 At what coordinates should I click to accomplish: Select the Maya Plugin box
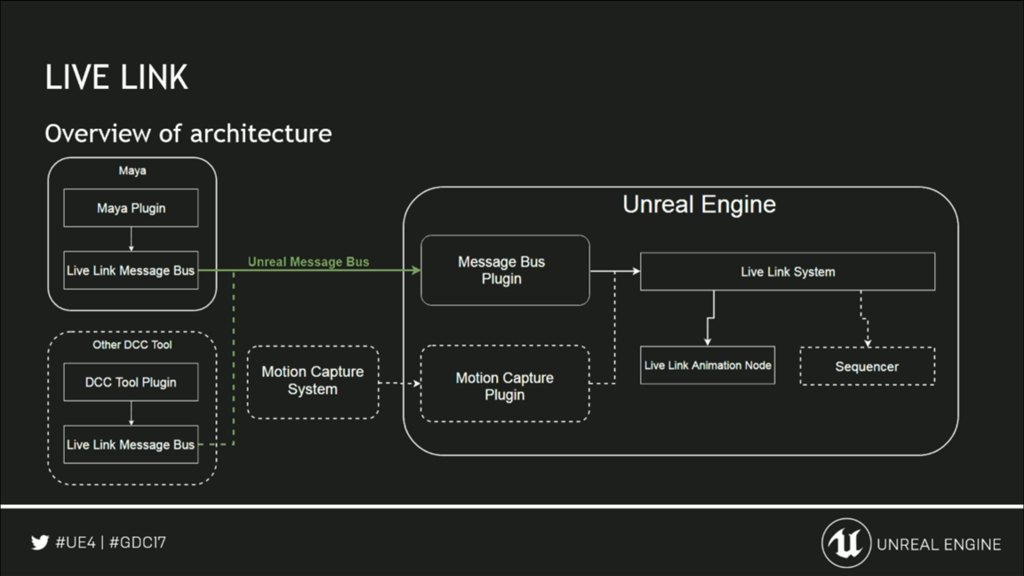click(x=131, y=208)
